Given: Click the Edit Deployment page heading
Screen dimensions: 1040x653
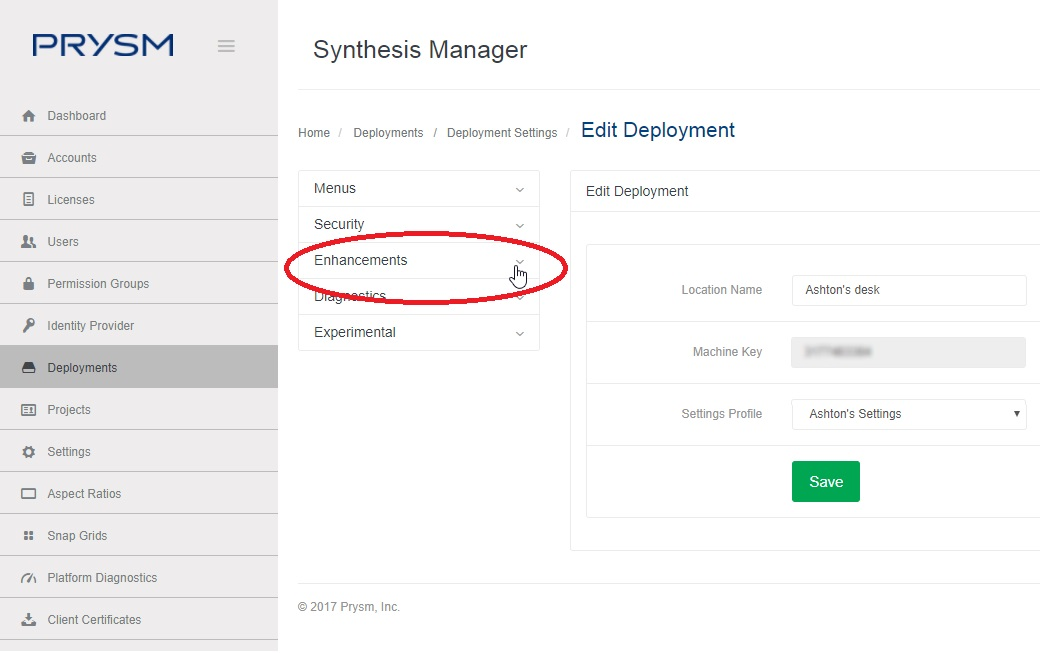Looking at the screenshot, I should 658,130.
